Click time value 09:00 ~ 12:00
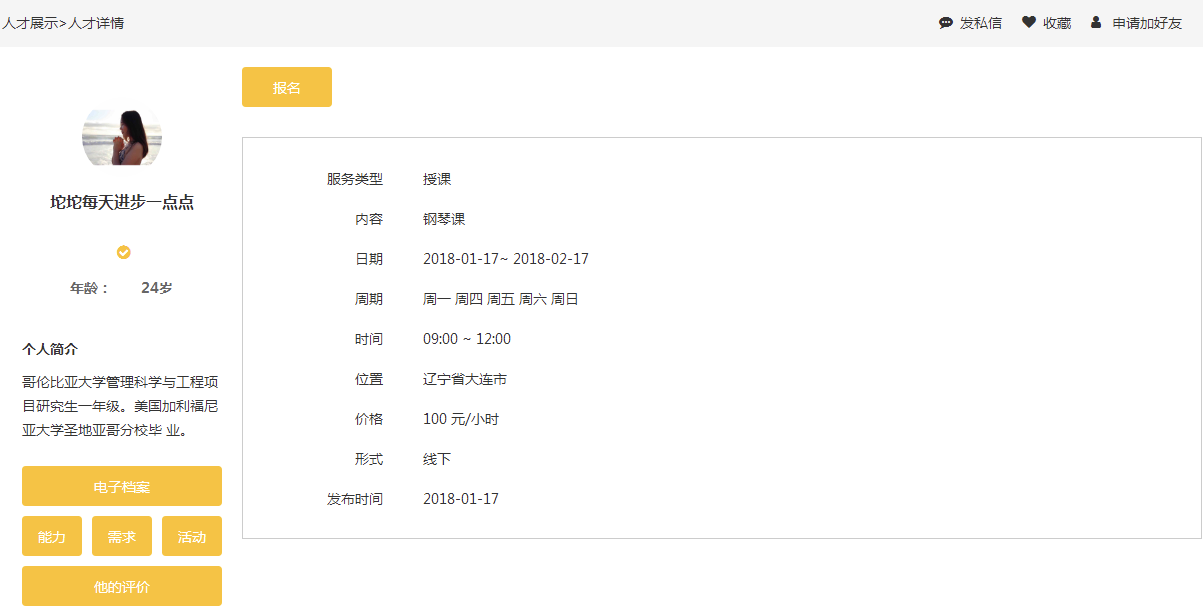The width and height of the screenshot is (1203, 613). point(467,339)
